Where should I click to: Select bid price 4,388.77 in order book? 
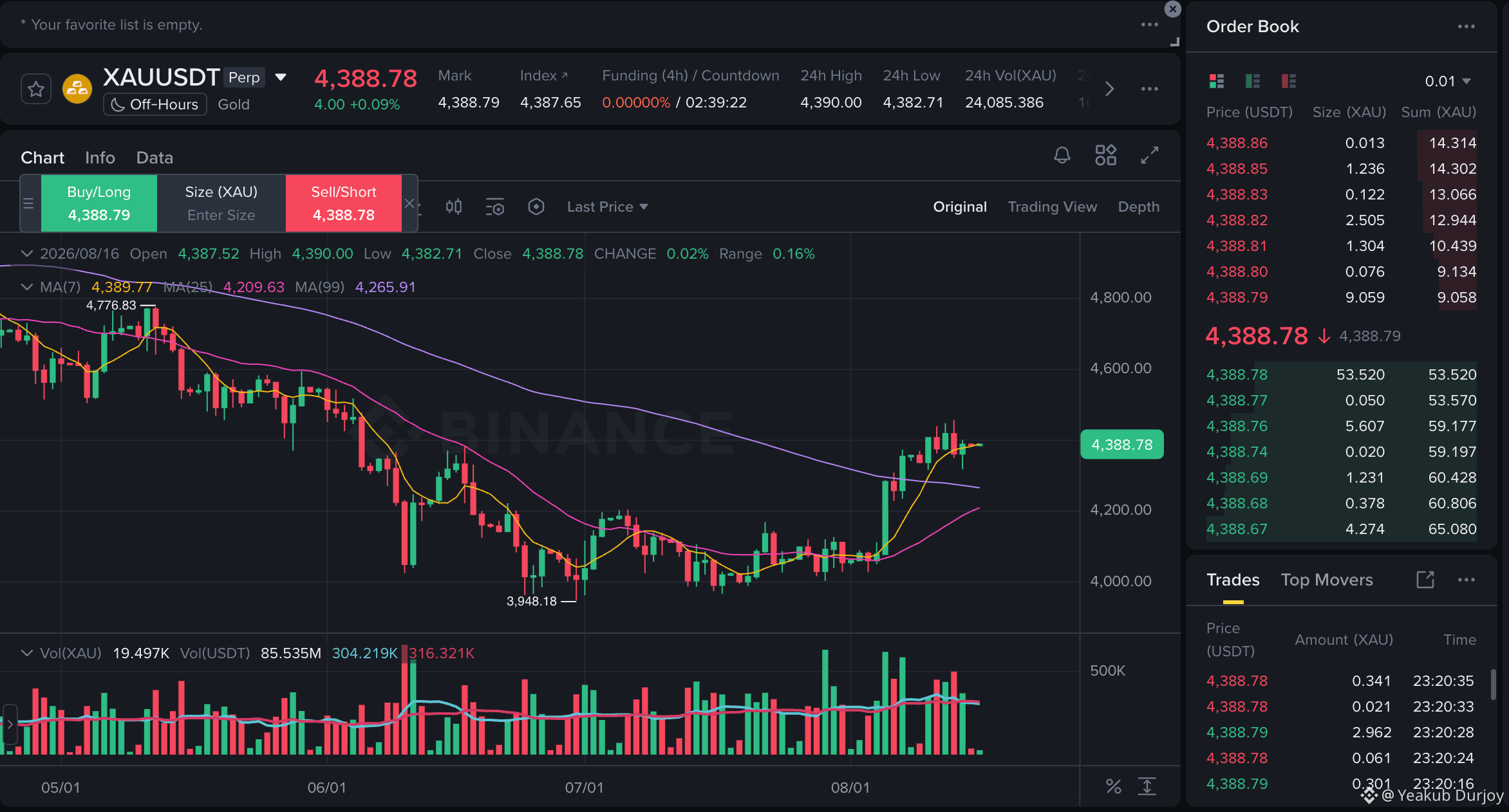pos(1237,400)
